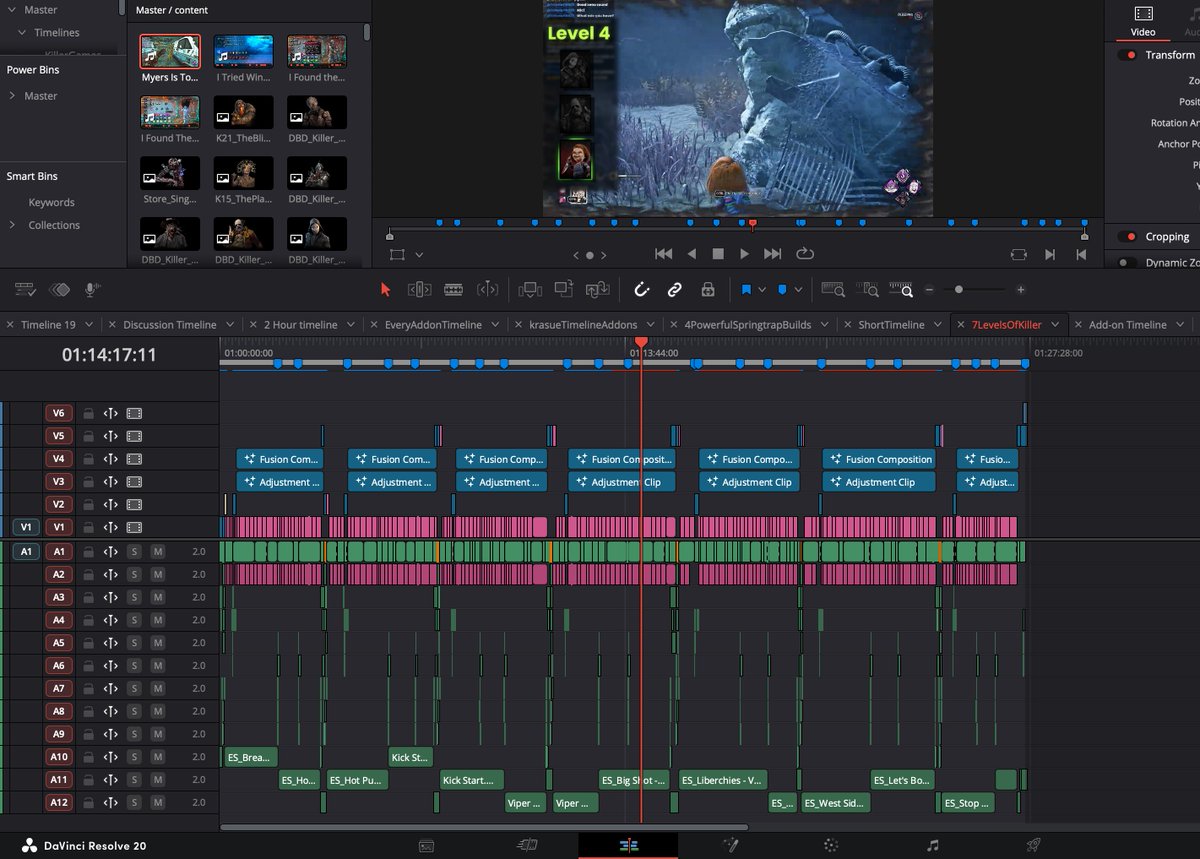Open dropdown arrow on 7LevelsOfKiller tab
The height and width of the screenshot is (859, 1200).
click(1054, 325)
